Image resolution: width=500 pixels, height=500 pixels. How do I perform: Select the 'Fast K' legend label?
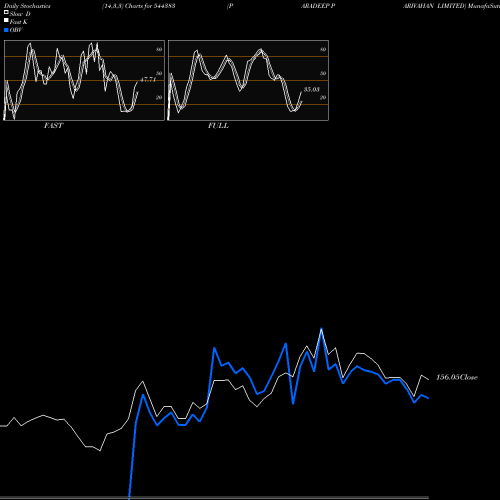pyautogui.click(x=19, y=22)
